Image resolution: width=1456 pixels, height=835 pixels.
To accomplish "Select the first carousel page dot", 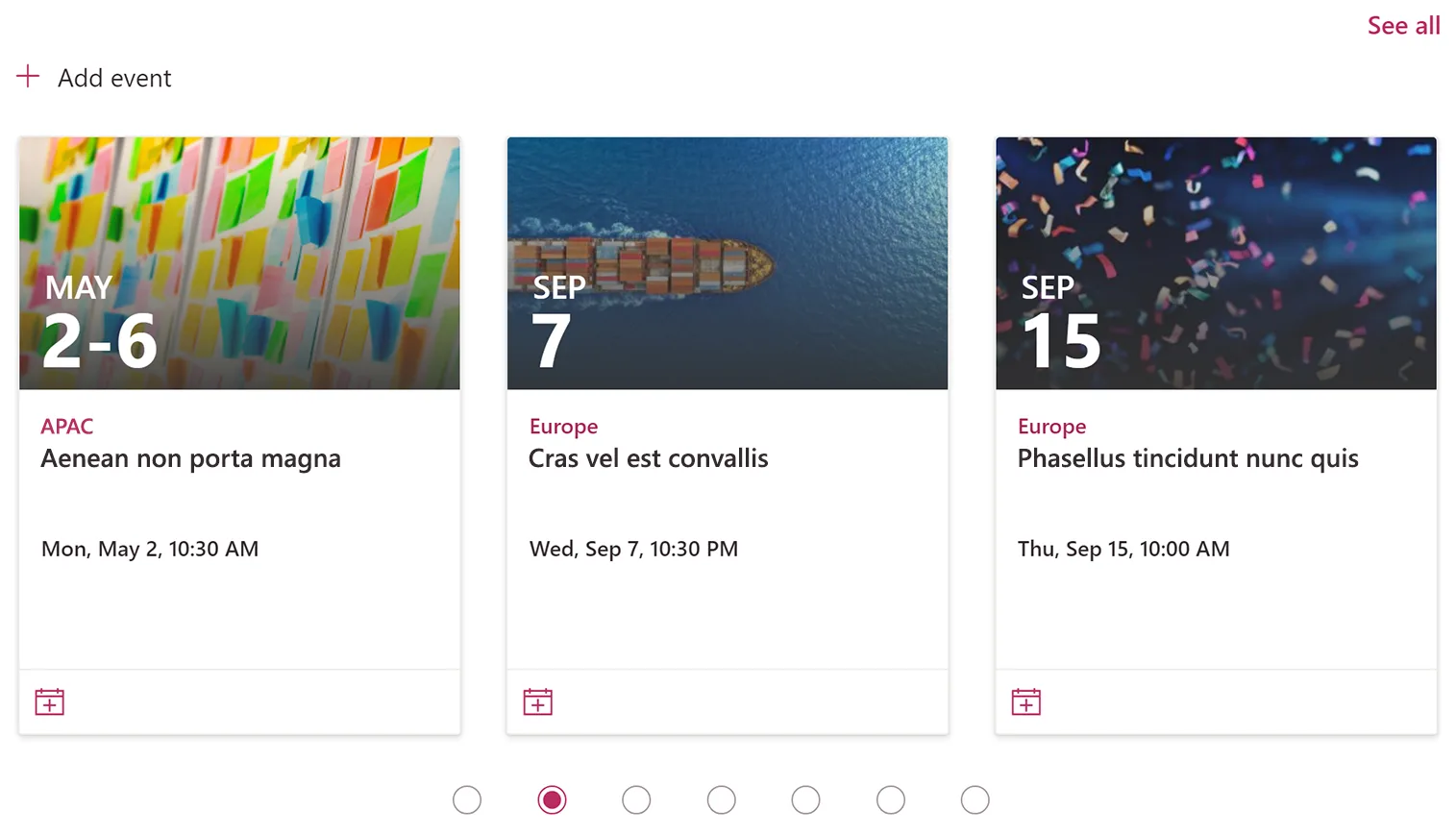I will click(x=467, y=800).
